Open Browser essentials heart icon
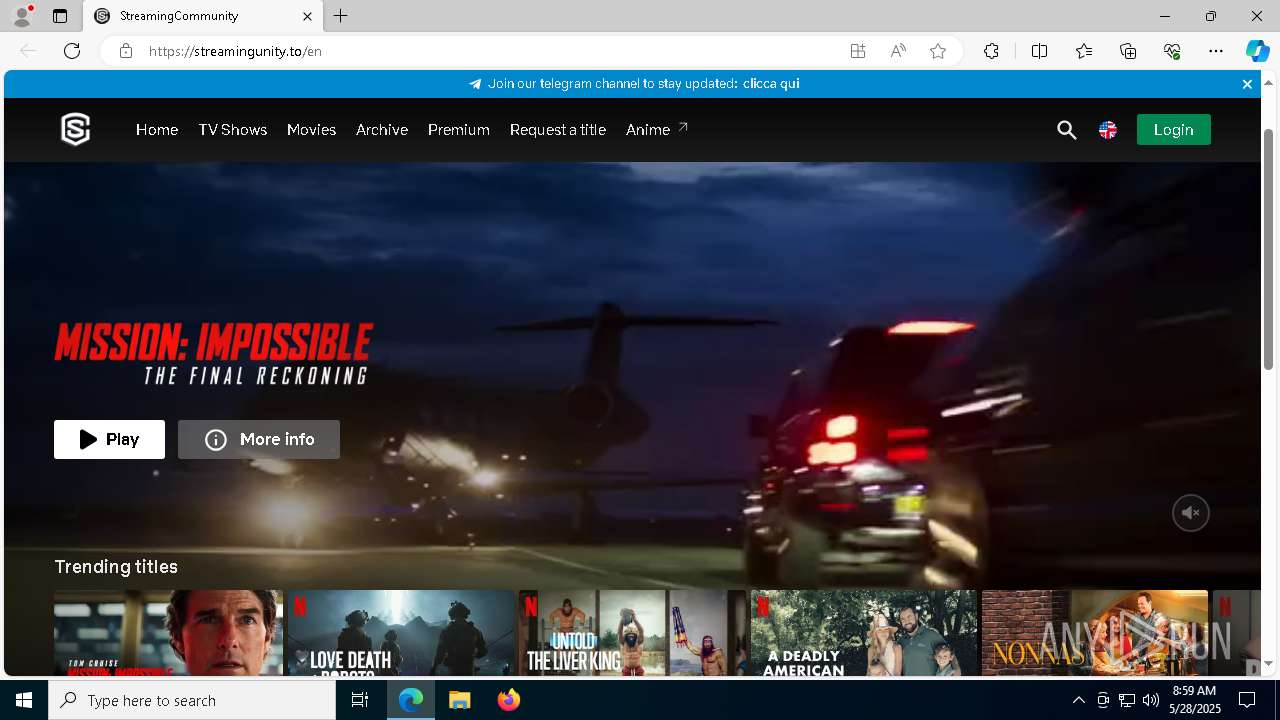The width and height of the screenshot is (1280, 720). pyautogui.click(x=1172, y=51)
